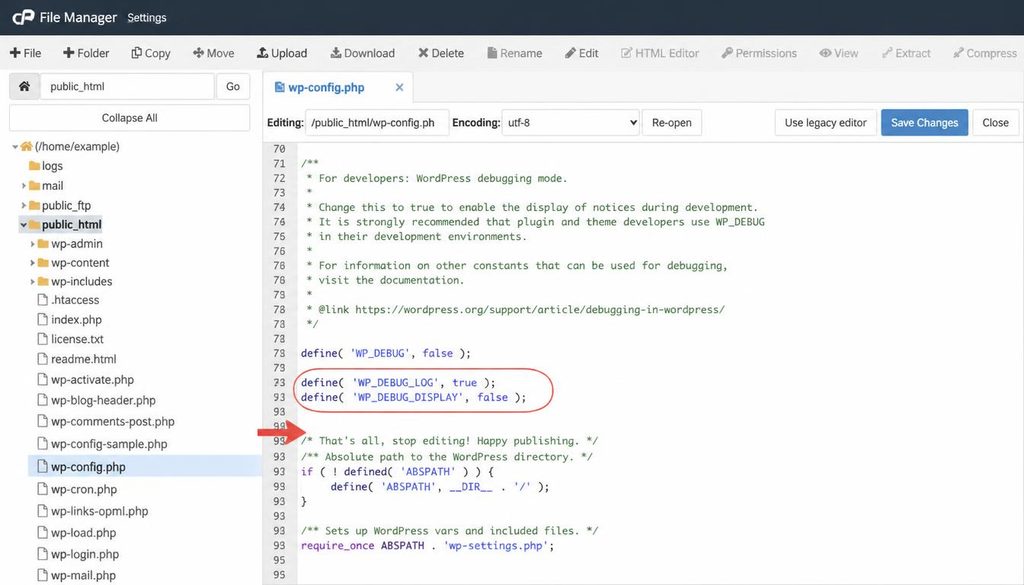Select the wp-mail.php file
This screenshot has width=1024, height=585.
coord(77,575)
